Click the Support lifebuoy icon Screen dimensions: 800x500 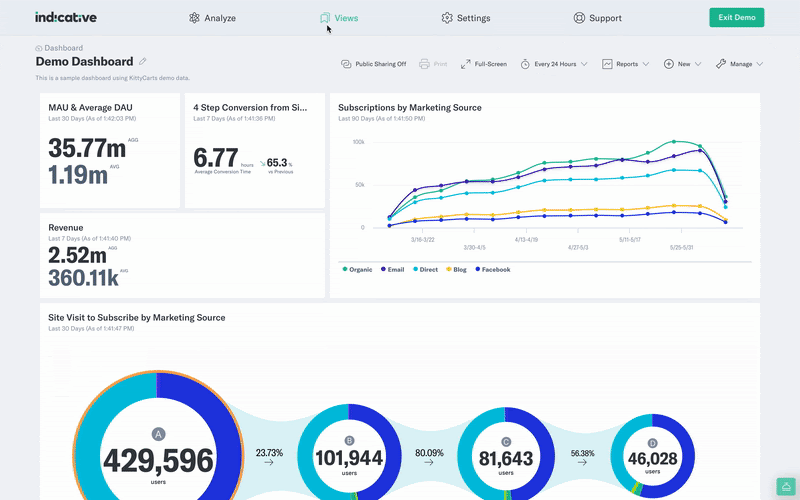579,18
